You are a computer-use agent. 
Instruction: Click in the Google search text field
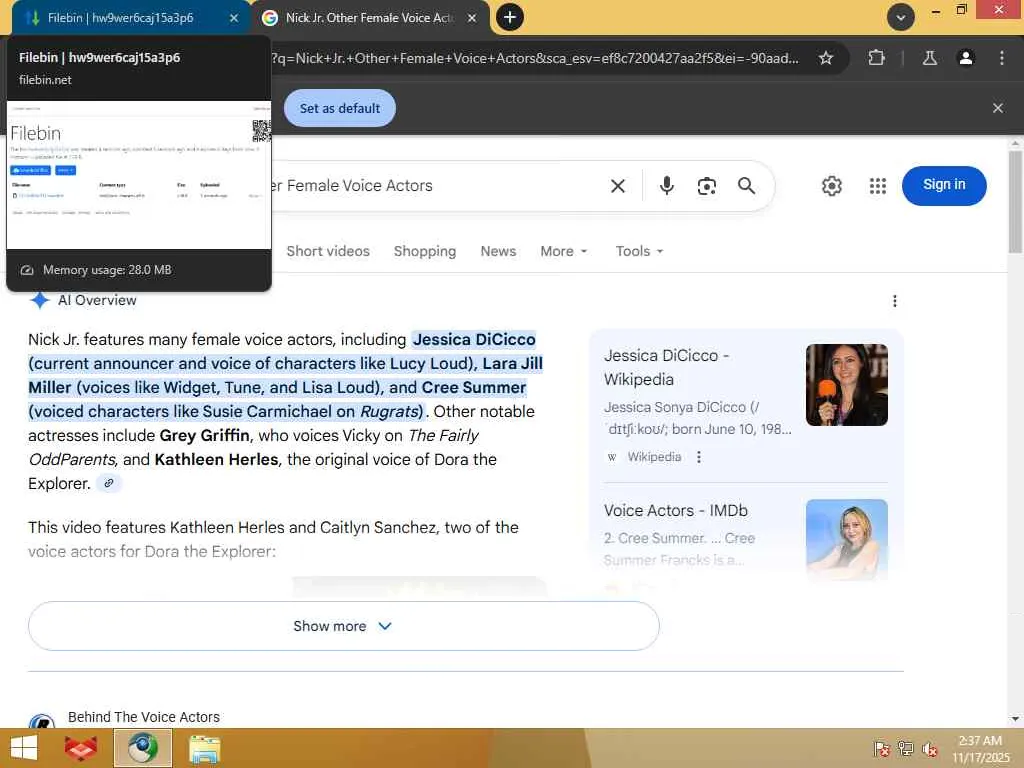[434, 186]
